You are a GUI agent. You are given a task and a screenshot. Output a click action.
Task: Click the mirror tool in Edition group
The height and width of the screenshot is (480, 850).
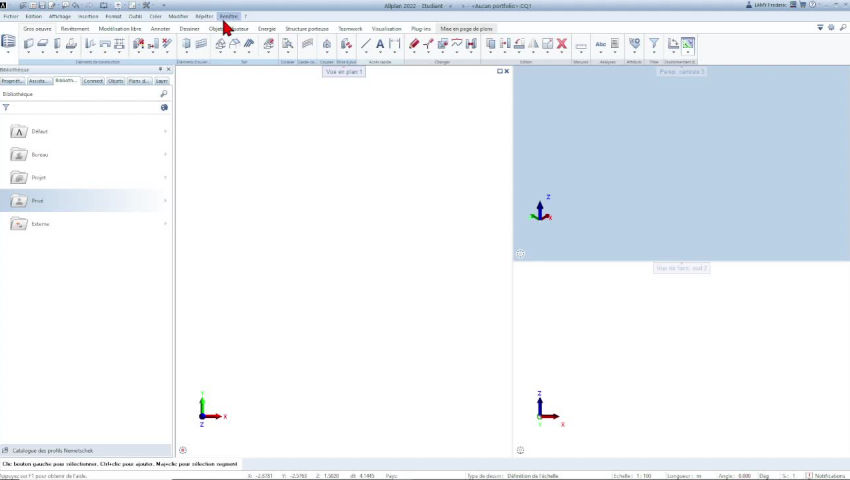click(533, 44)
